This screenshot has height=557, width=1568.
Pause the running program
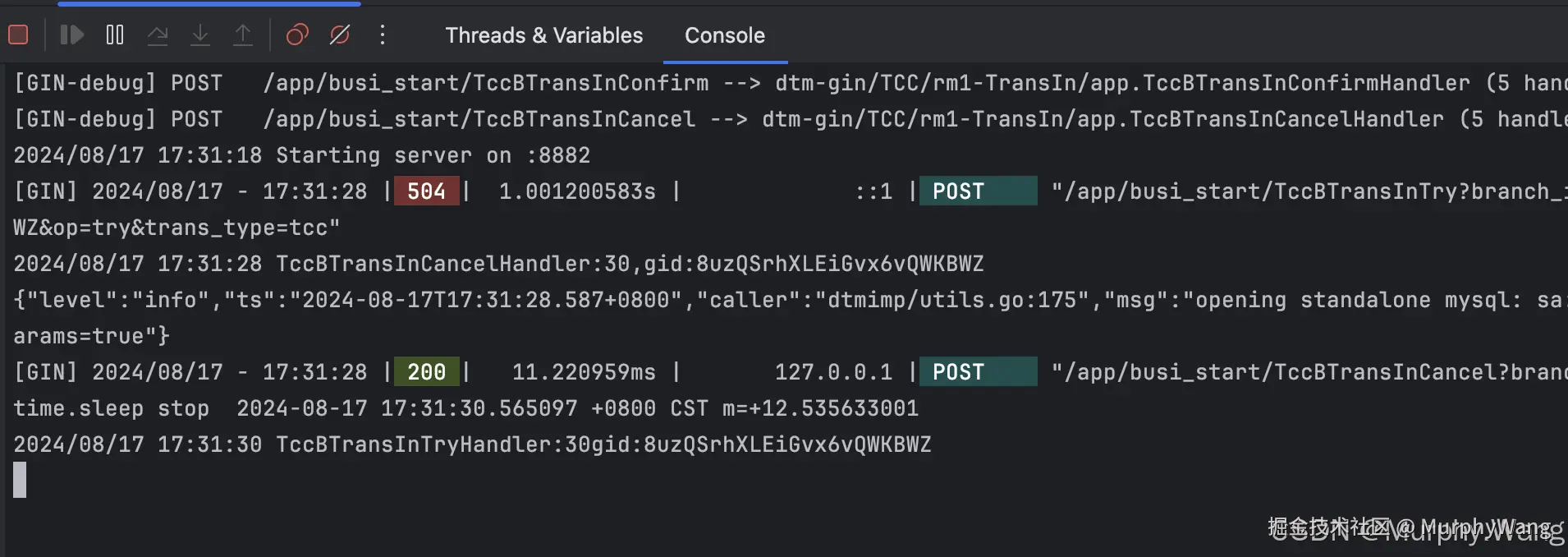click(115, 35)
